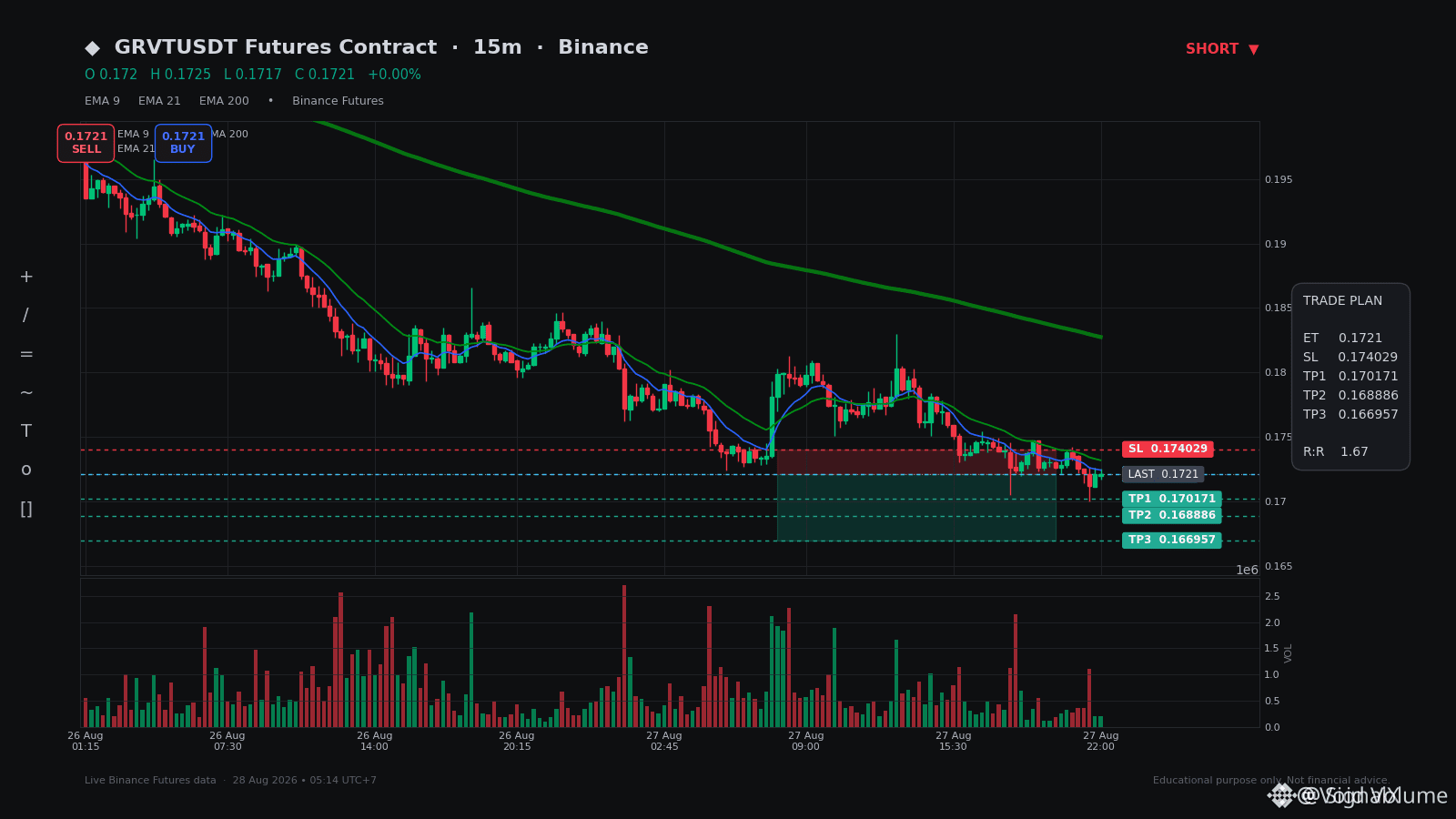Click the 0.1721 BUY button
This screenshot has width=1456, height=819.
pyautogui.click(x=183, y=143)
